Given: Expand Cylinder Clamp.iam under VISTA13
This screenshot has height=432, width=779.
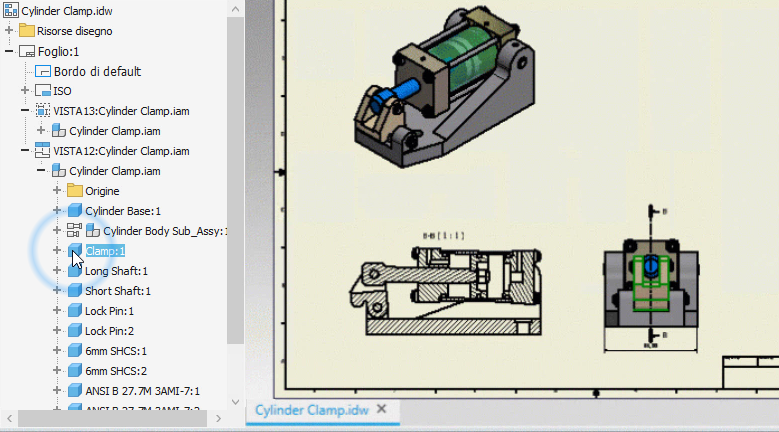Looking at the screenshot, I should click(41, 130).
